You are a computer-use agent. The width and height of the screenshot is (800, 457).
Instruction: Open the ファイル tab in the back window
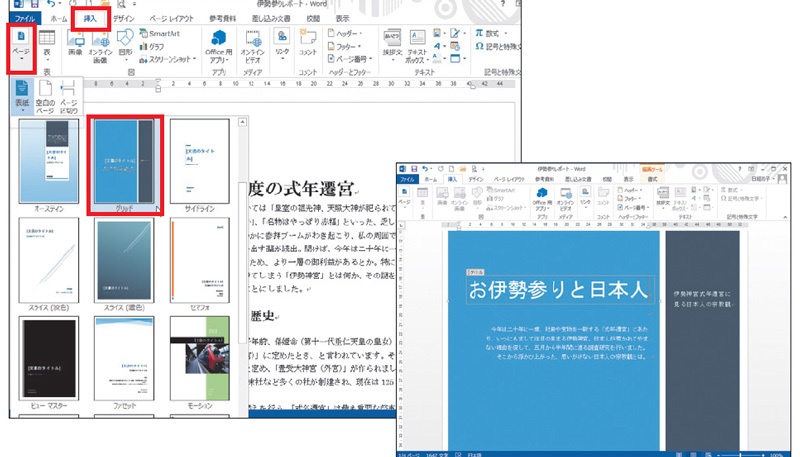tap(23, 18)
